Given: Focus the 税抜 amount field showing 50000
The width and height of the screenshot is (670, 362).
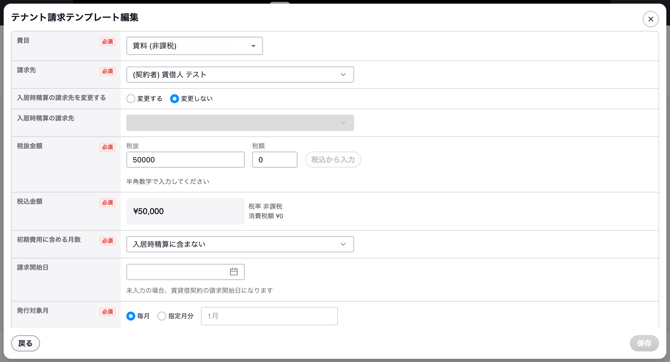Looking at the screenshot, I should coord(185,160).
